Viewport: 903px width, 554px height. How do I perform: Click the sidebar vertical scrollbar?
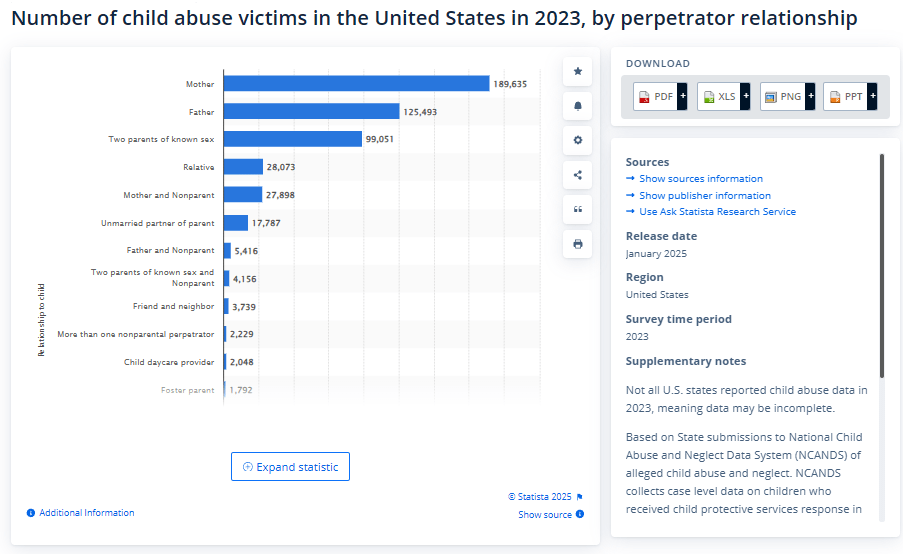coord(882,265)
